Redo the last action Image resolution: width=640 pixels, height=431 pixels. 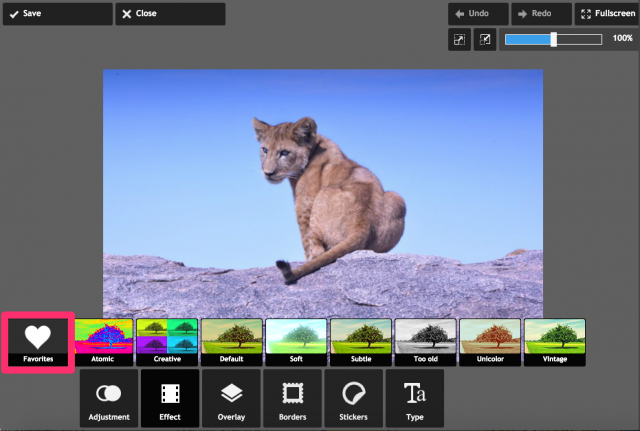click(x=539, y=14)
